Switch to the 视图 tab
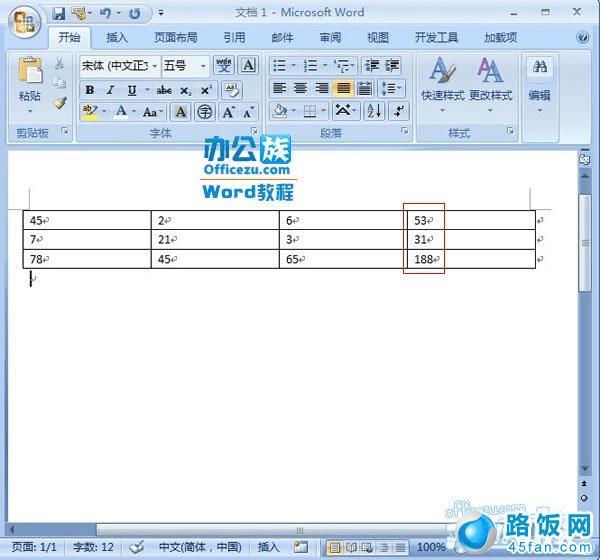This screenshot has height=560, width=600. click(378, 38)
